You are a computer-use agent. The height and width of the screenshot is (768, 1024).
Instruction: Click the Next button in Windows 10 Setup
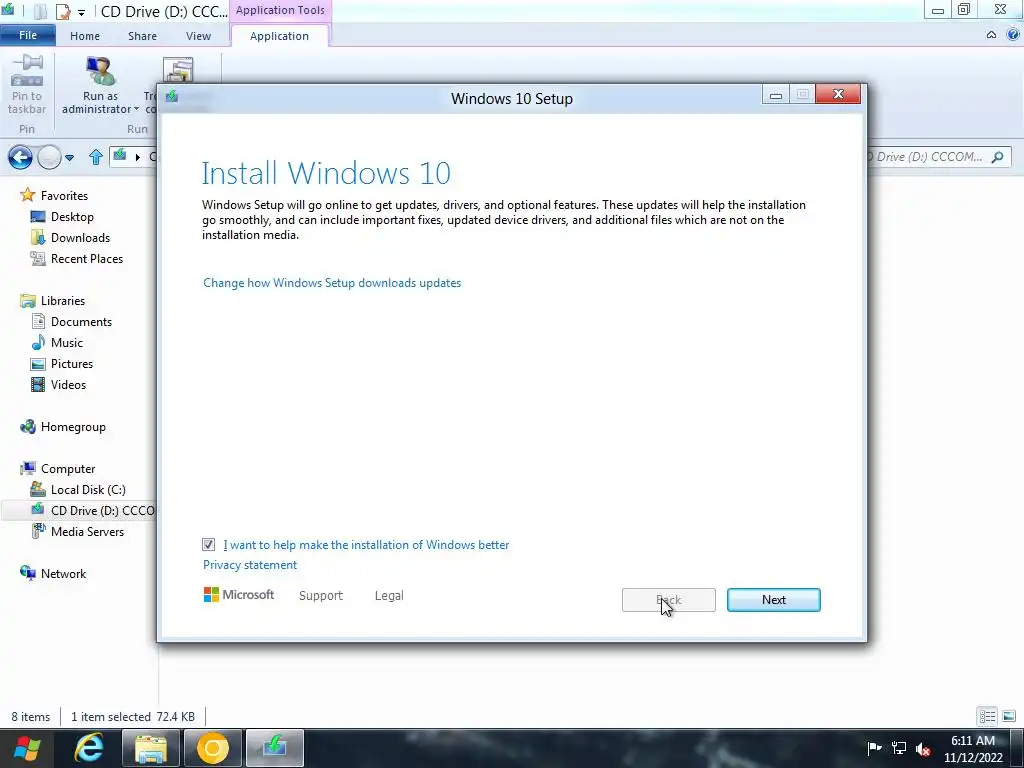coord(773,600)
